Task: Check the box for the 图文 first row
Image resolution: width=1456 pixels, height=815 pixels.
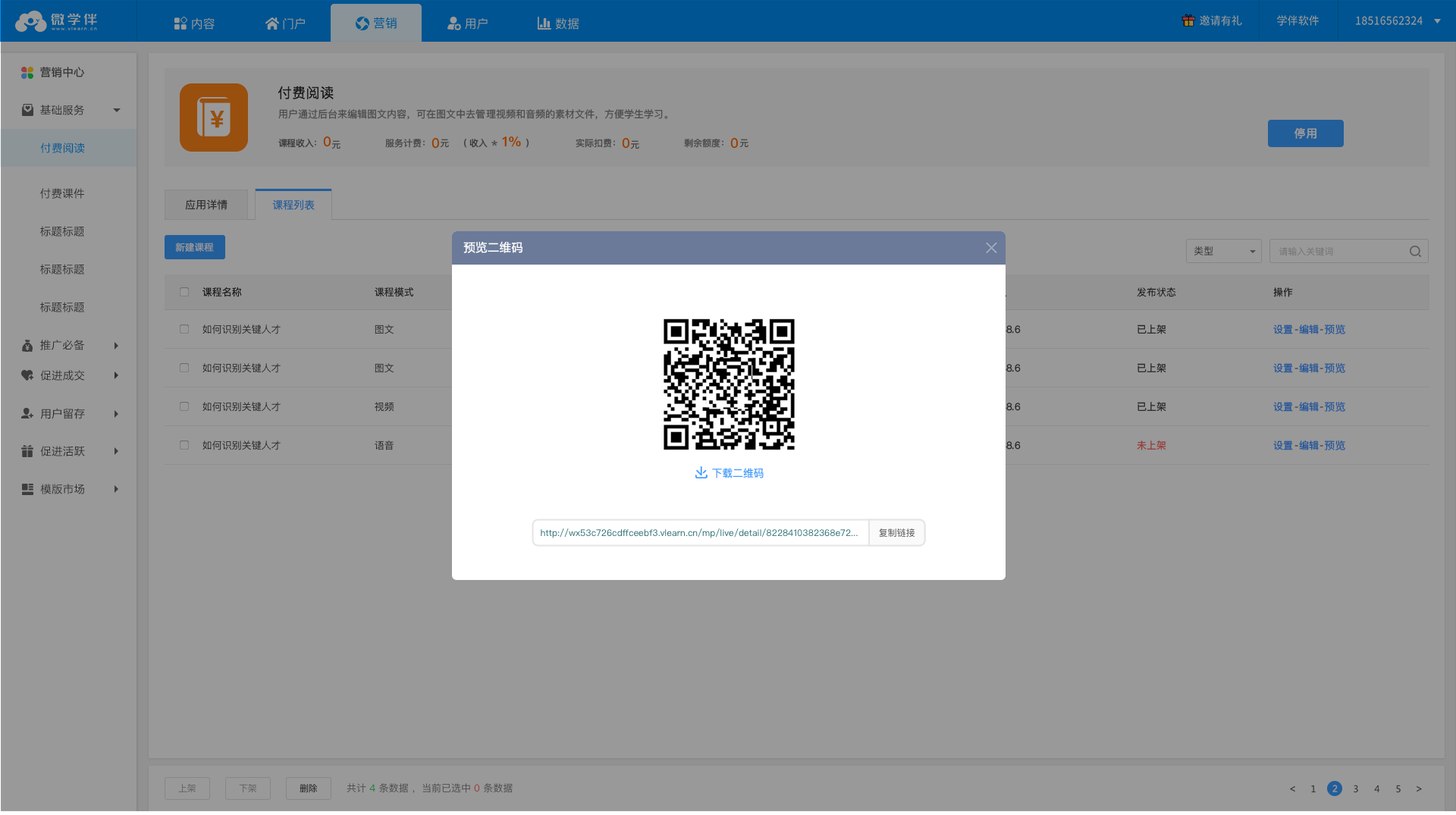Action: [184, 329]
